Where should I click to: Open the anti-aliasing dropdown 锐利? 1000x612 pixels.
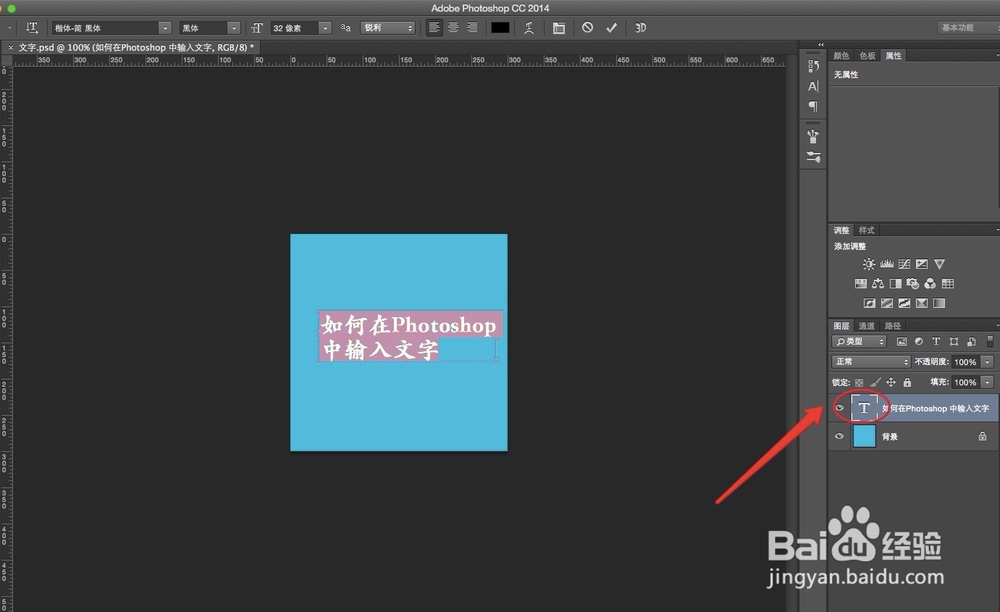(x=388, y=28)
